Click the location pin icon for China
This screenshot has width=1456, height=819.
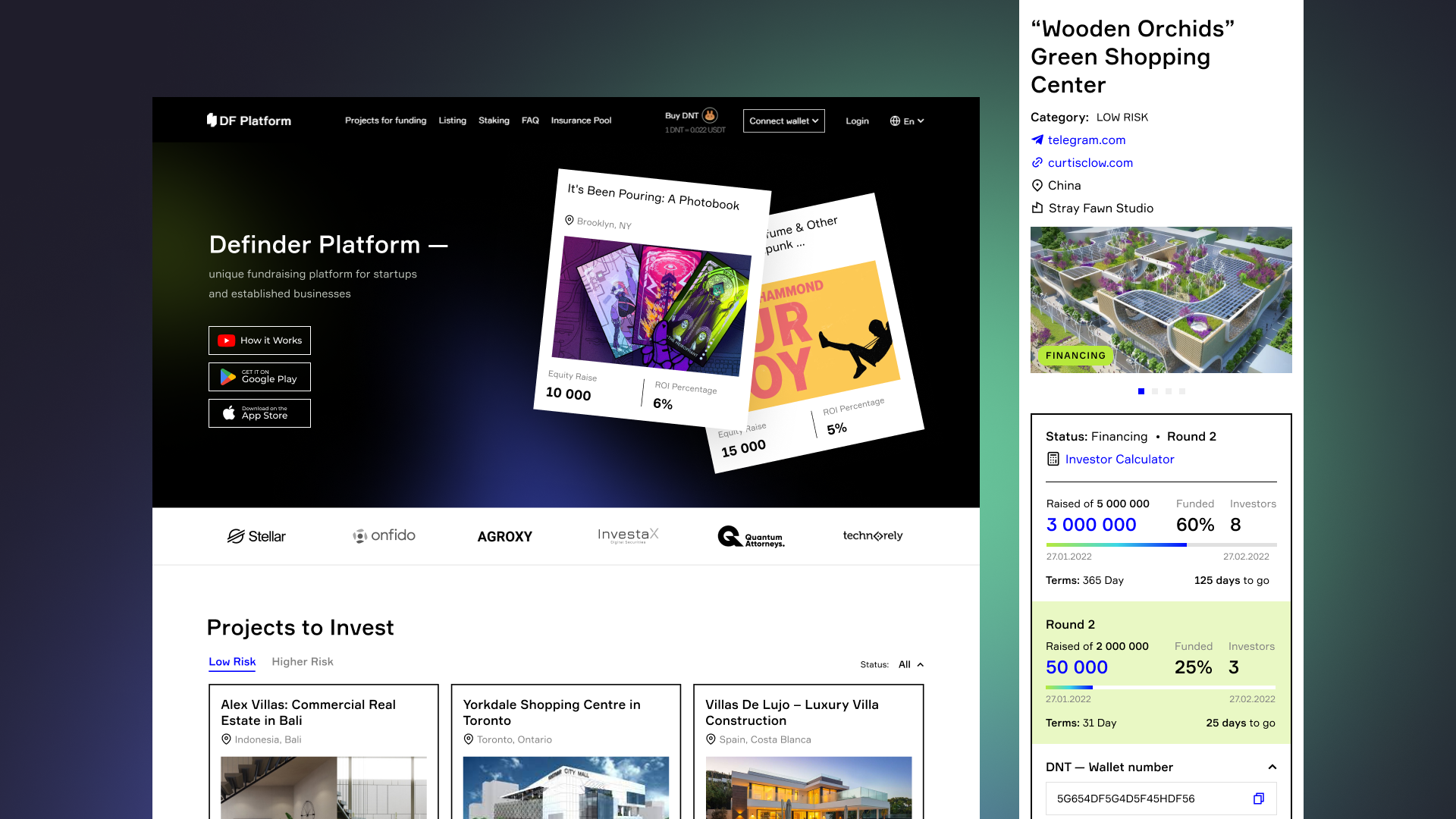(1037, 185)
